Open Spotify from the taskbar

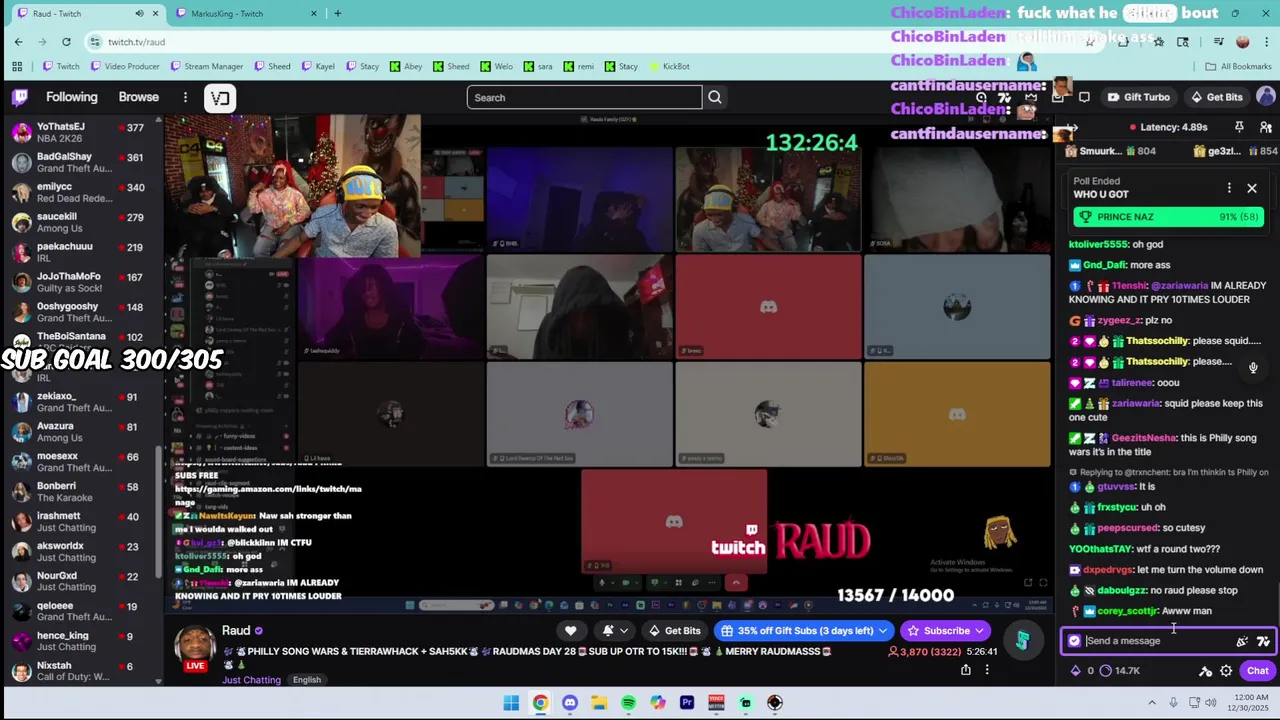628,703
